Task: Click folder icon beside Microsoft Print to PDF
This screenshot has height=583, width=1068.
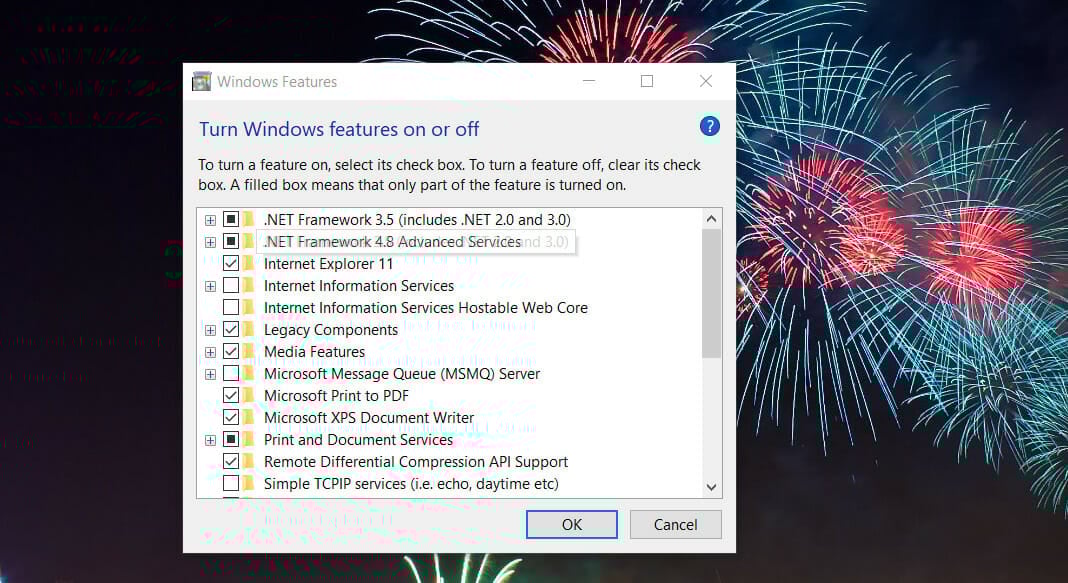Action: click(249, 395)
